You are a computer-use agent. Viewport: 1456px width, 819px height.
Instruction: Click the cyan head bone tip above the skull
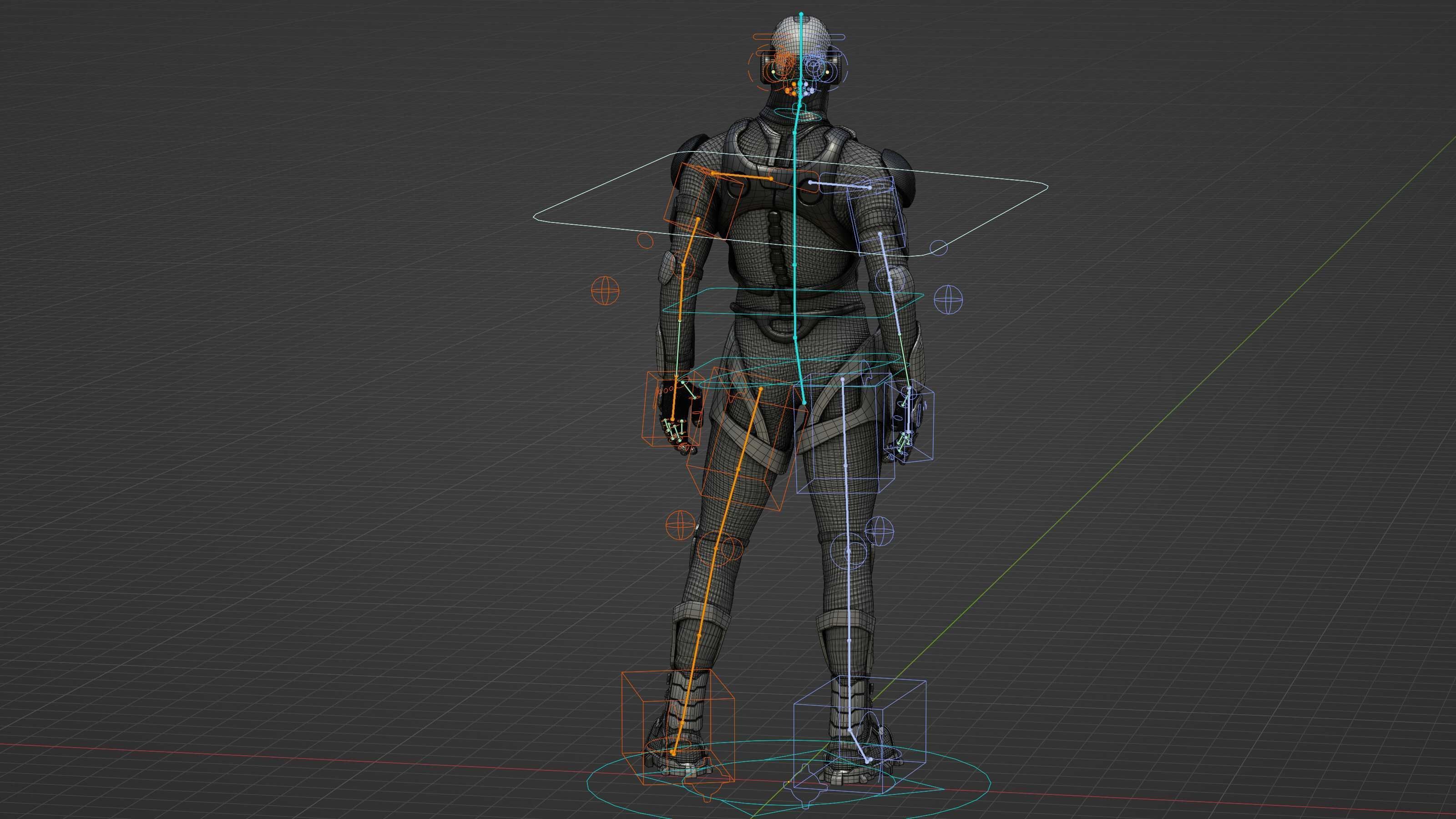pyautogui.click(x=801, y=13)
